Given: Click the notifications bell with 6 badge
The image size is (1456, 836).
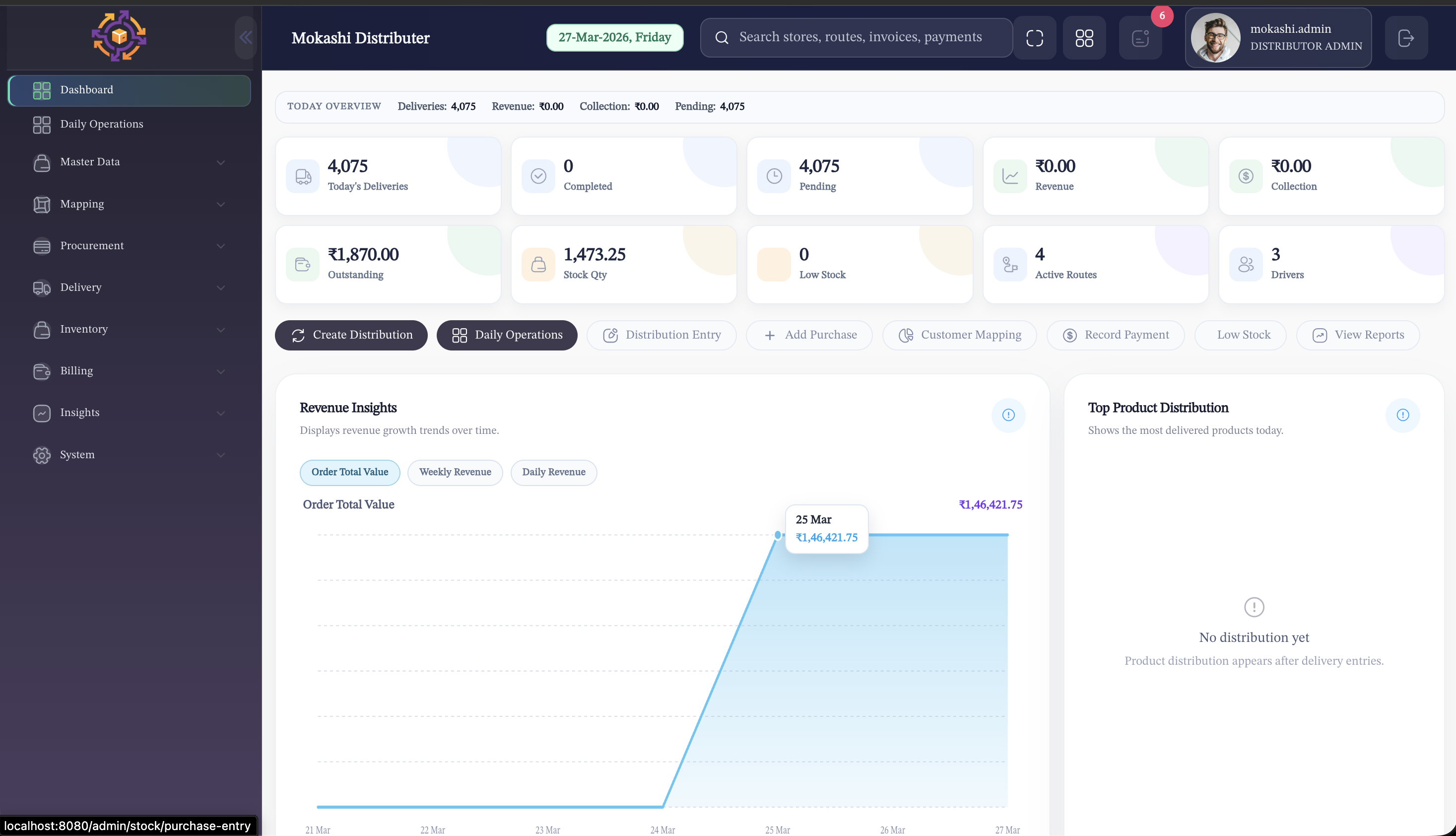Looking at the screenshot, I should (x=1140, y=37).
